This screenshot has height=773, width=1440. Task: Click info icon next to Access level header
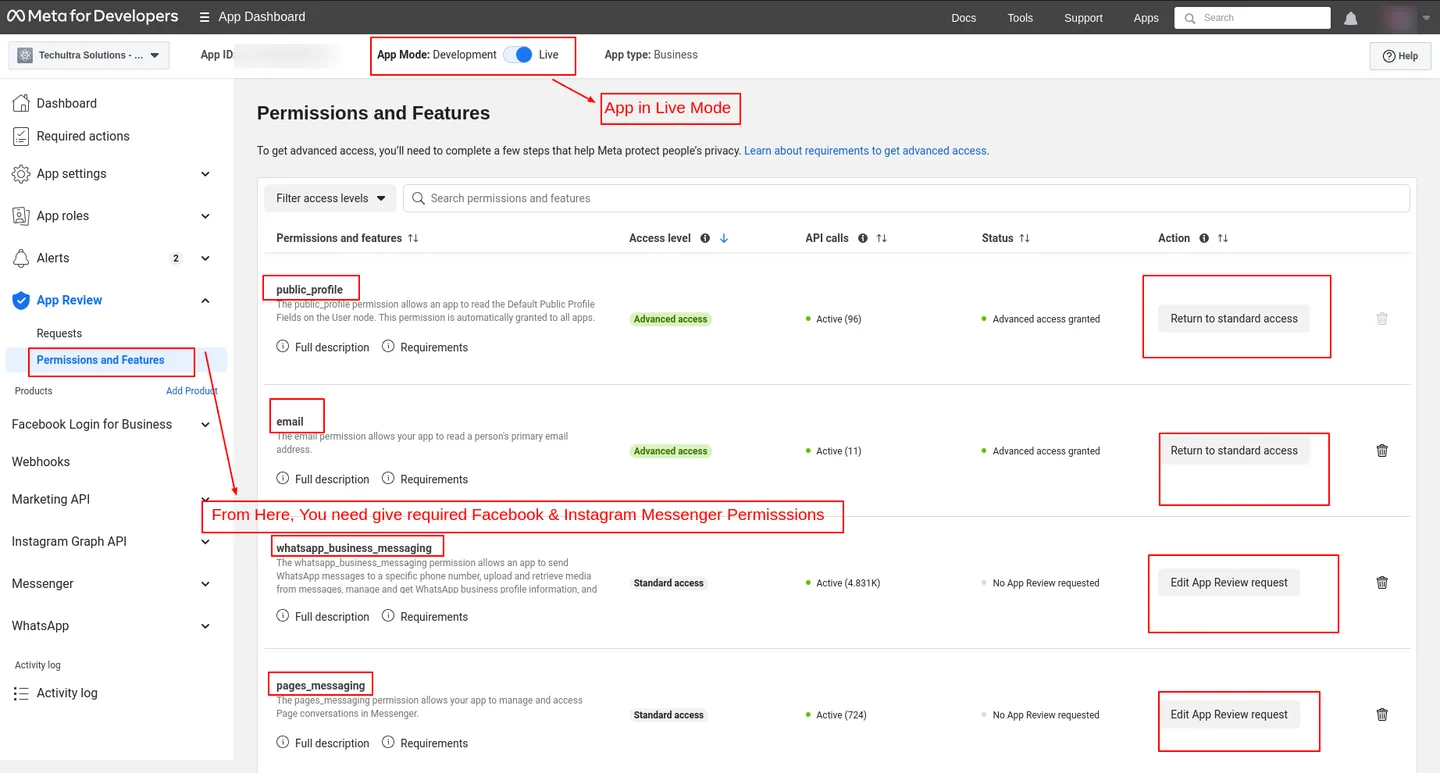(705, 238)
